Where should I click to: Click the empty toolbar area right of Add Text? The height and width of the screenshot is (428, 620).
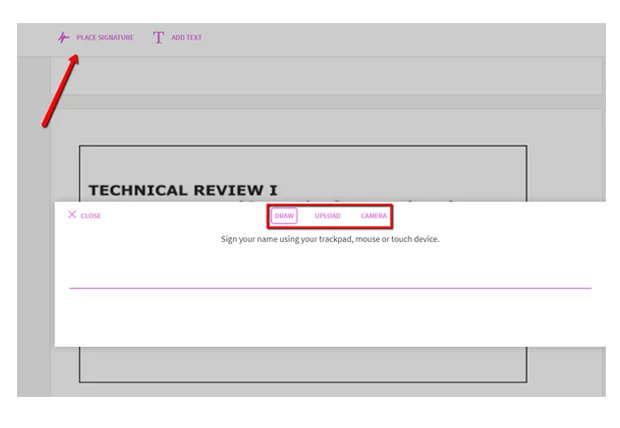coord(403,39)
